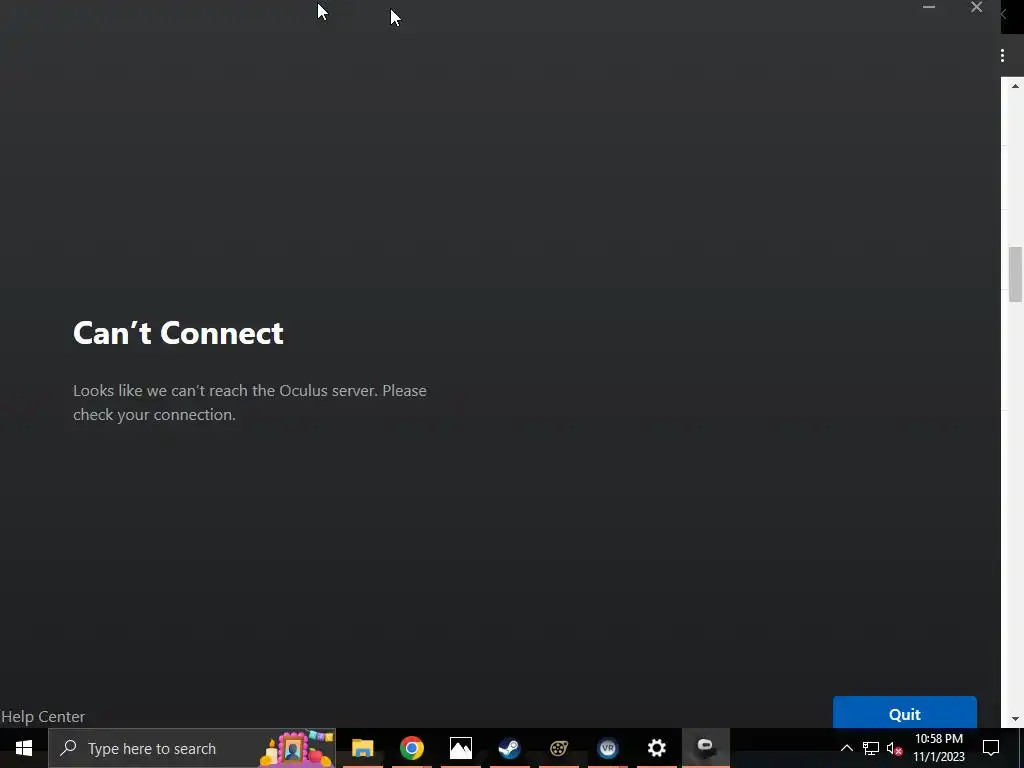Select the Oculus app taskbar icon
The height and width of the screenshot is (768, 1024).
706,748
